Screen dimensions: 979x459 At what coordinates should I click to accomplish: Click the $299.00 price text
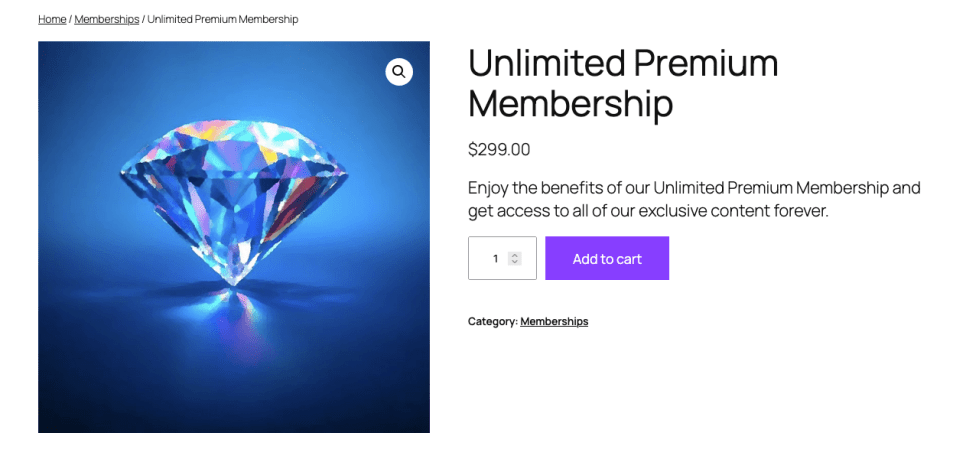499,150
